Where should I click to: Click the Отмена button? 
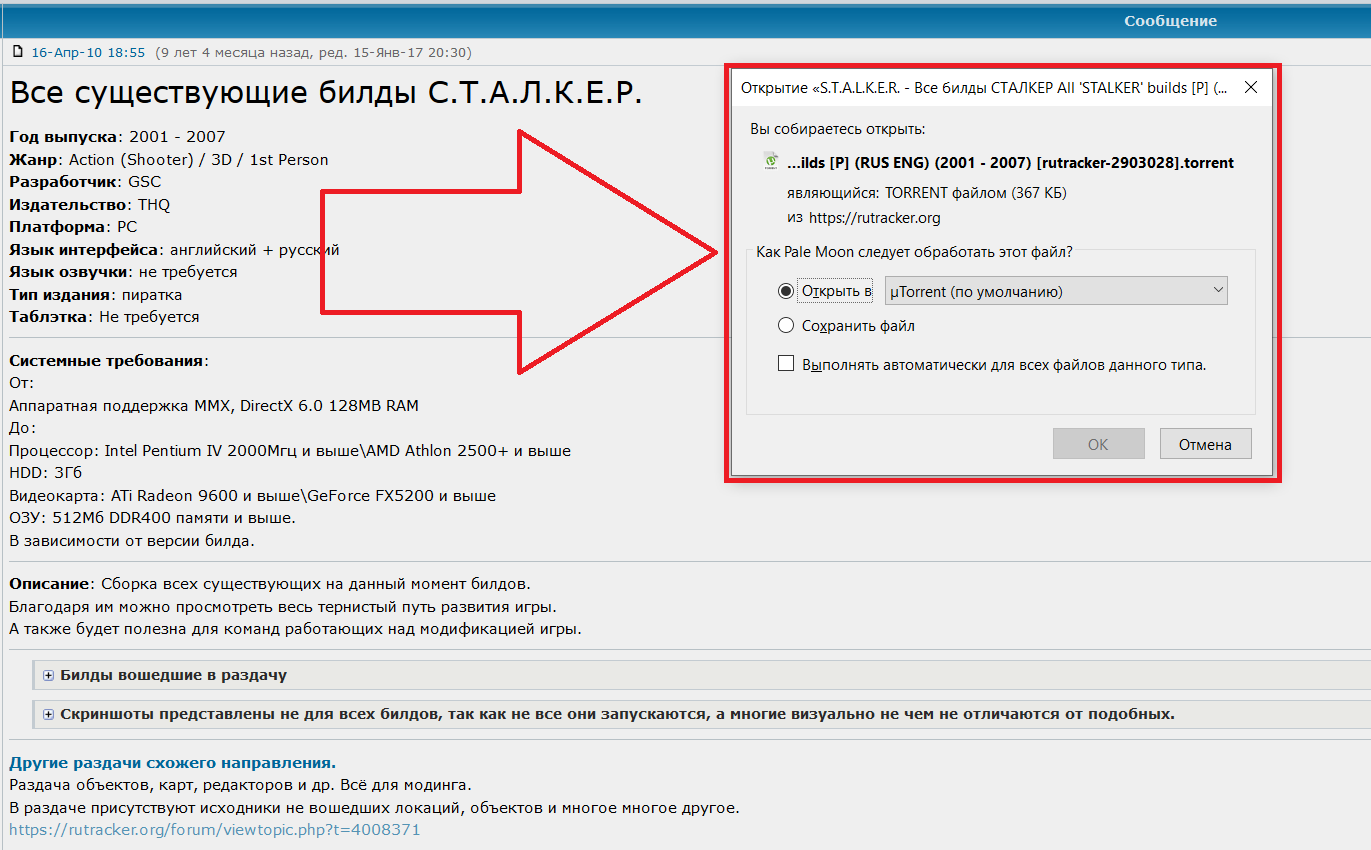point(1205,444)
